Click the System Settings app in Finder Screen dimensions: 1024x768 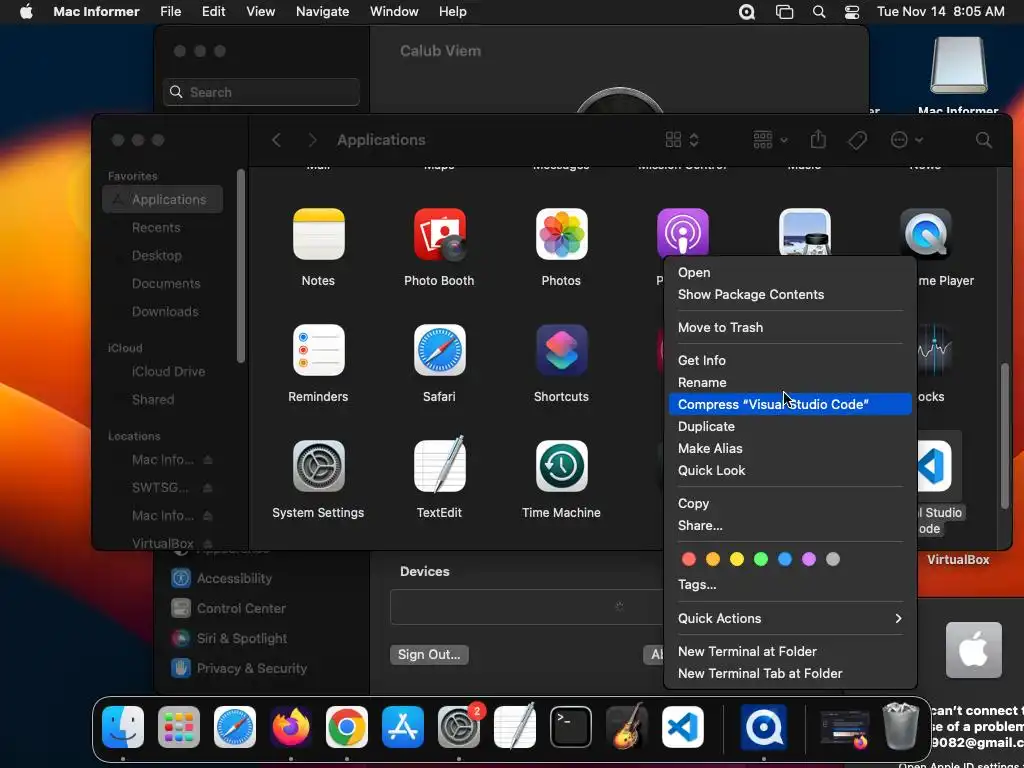click(x=318, y=466)
